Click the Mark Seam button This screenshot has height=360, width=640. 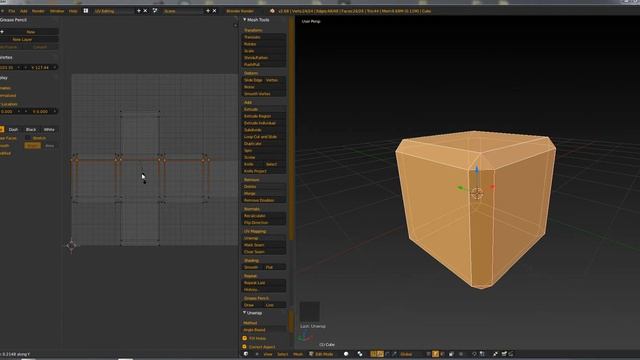pos(263,245)
